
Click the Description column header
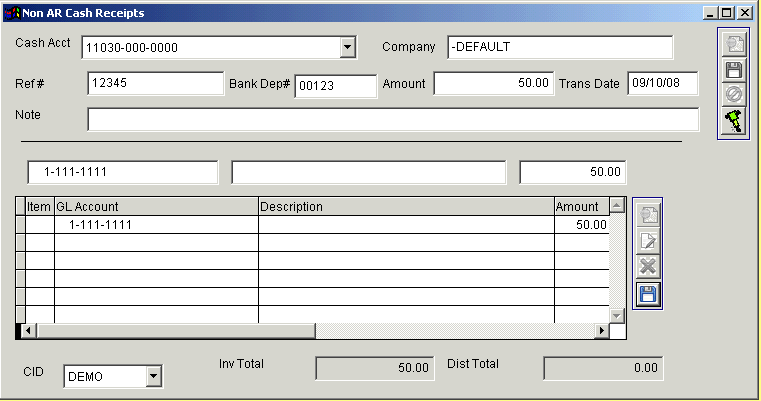pos(405,207)
